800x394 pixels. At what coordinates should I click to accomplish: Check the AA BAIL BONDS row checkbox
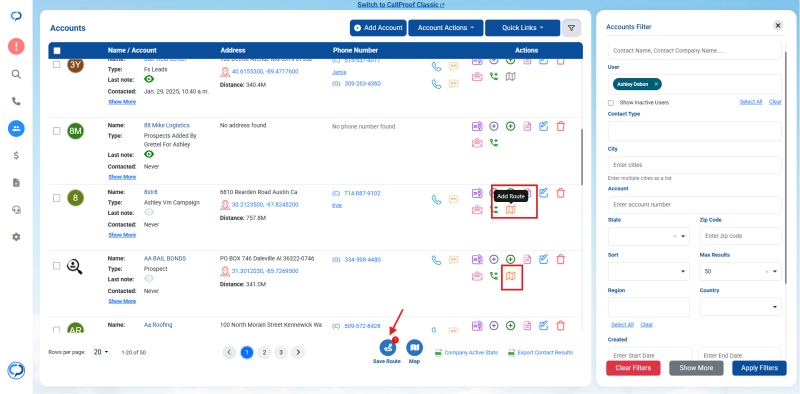[x=57, y=266]
